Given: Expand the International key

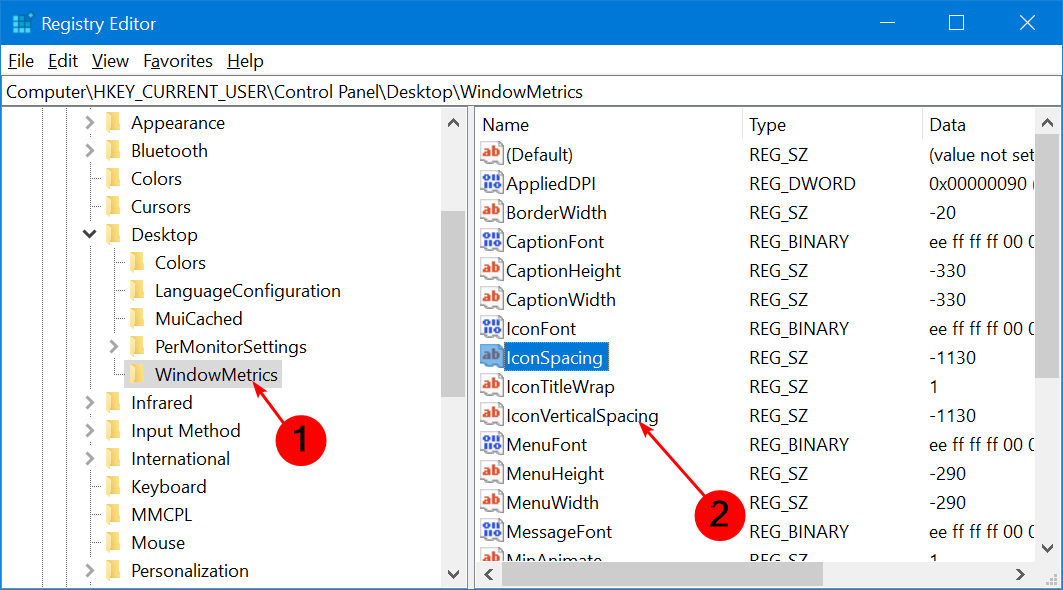Looking at the screenshot, I should tap(89, 458).
